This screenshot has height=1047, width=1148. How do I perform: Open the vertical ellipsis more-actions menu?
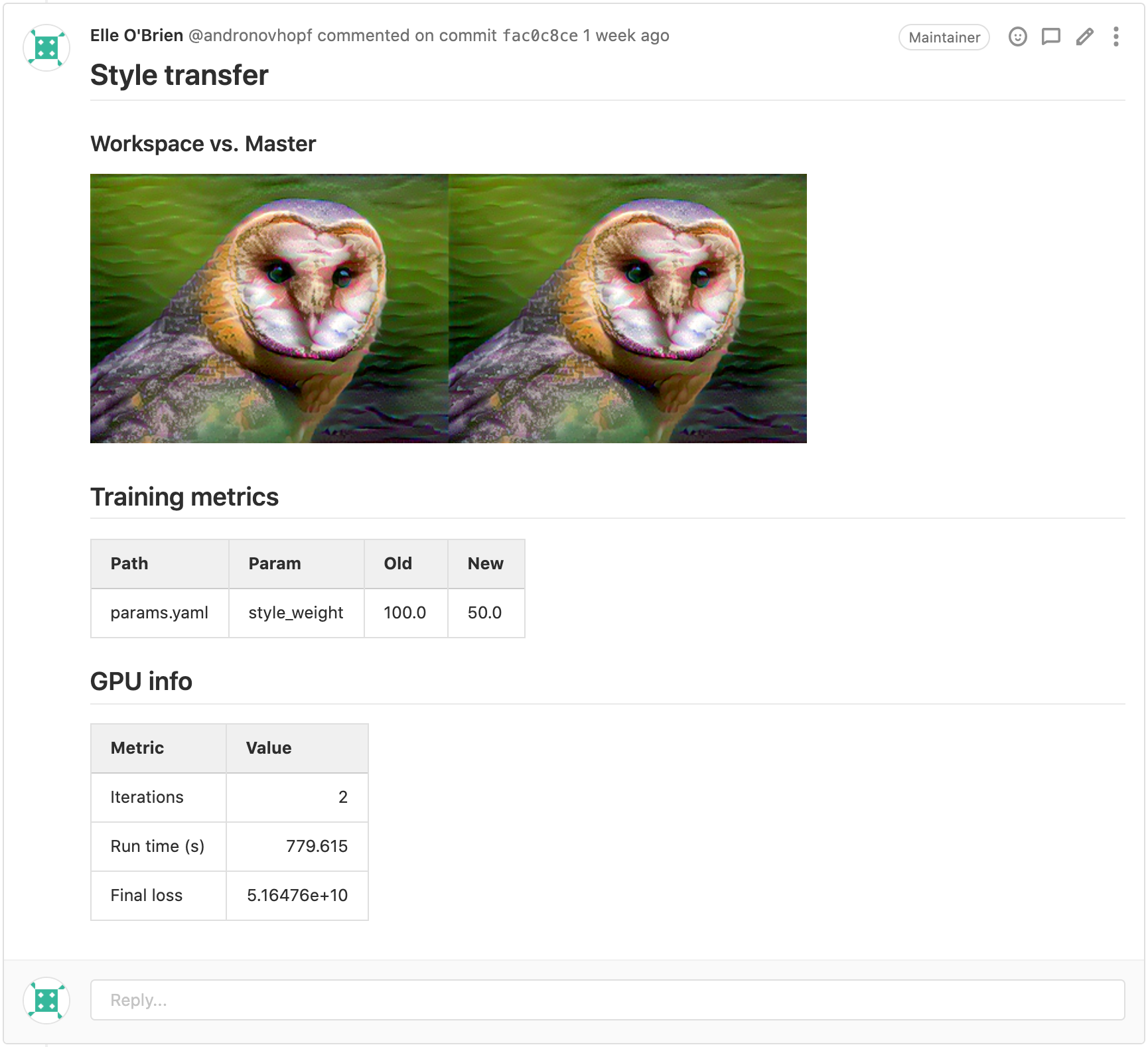click(x=1116, y=37)
